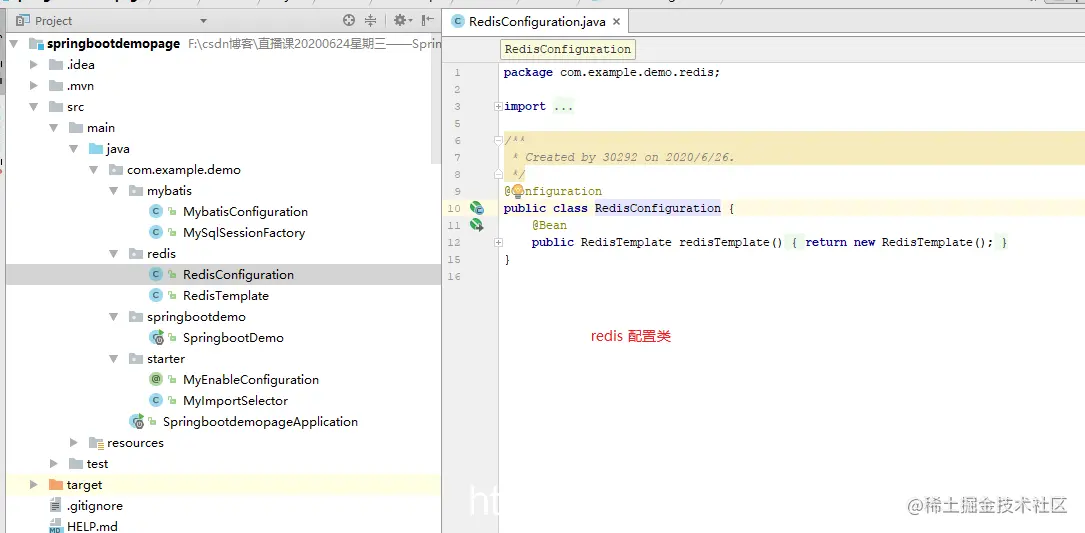Expand the folded import block
The width and height of the screenshot is (1085, 533).
point(498,107)
